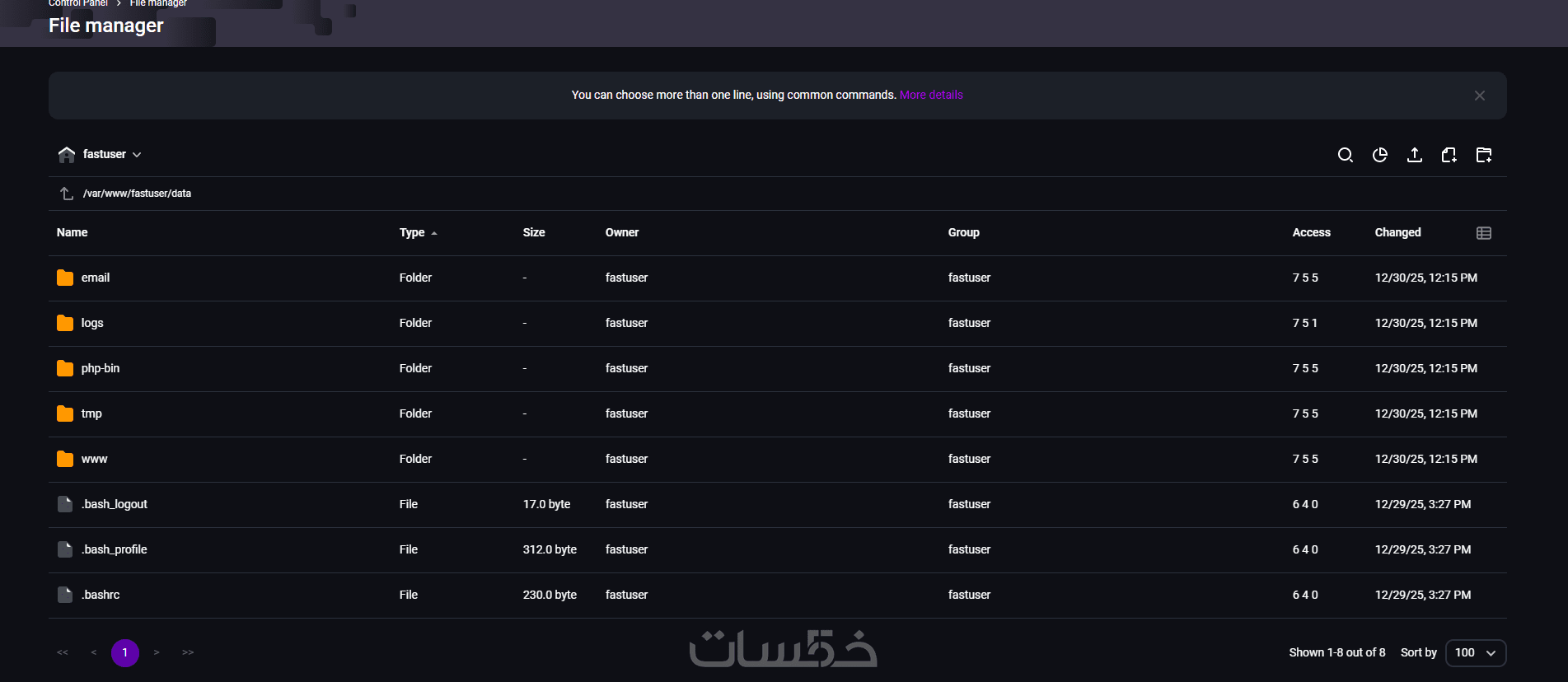Sort the file list by Type column
The height and width of the screenshot is (682, 1568).
[412, 233]
